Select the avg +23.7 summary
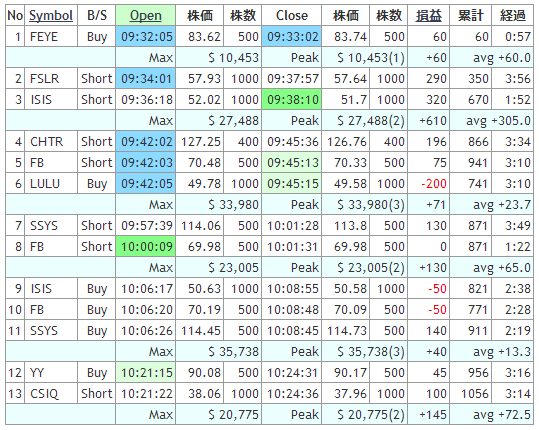The image size is (539, 430). click(x=502, y=205)
